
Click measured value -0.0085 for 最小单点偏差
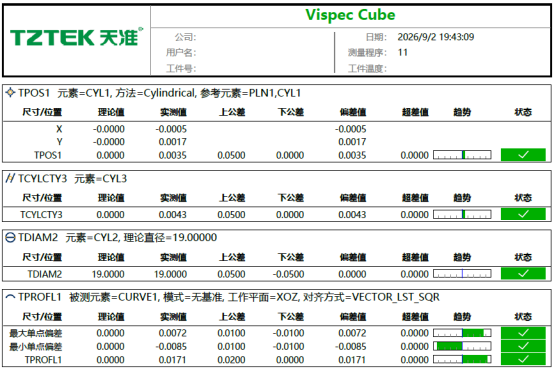point(171,346)
